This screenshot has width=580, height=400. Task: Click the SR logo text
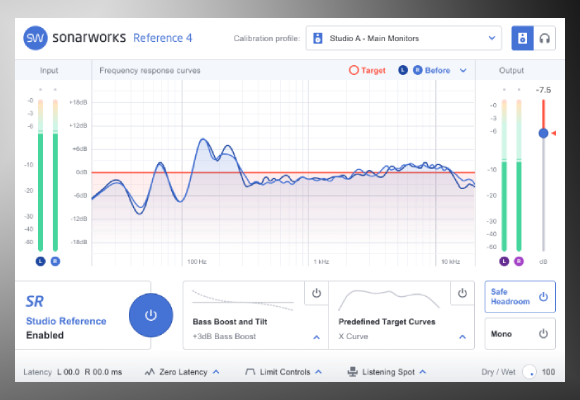(x=35, y=302)
